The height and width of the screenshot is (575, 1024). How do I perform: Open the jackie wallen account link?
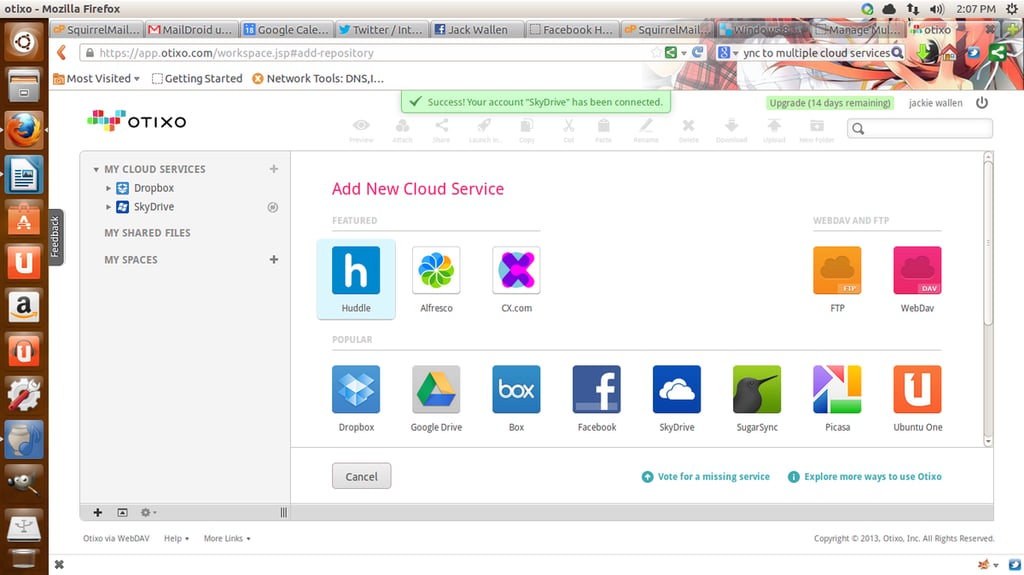click(935, 103)
